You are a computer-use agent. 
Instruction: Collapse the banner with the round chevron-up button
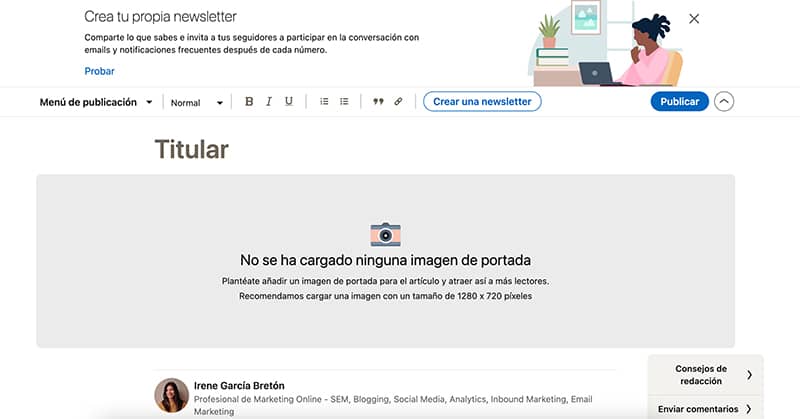point(724,102)
